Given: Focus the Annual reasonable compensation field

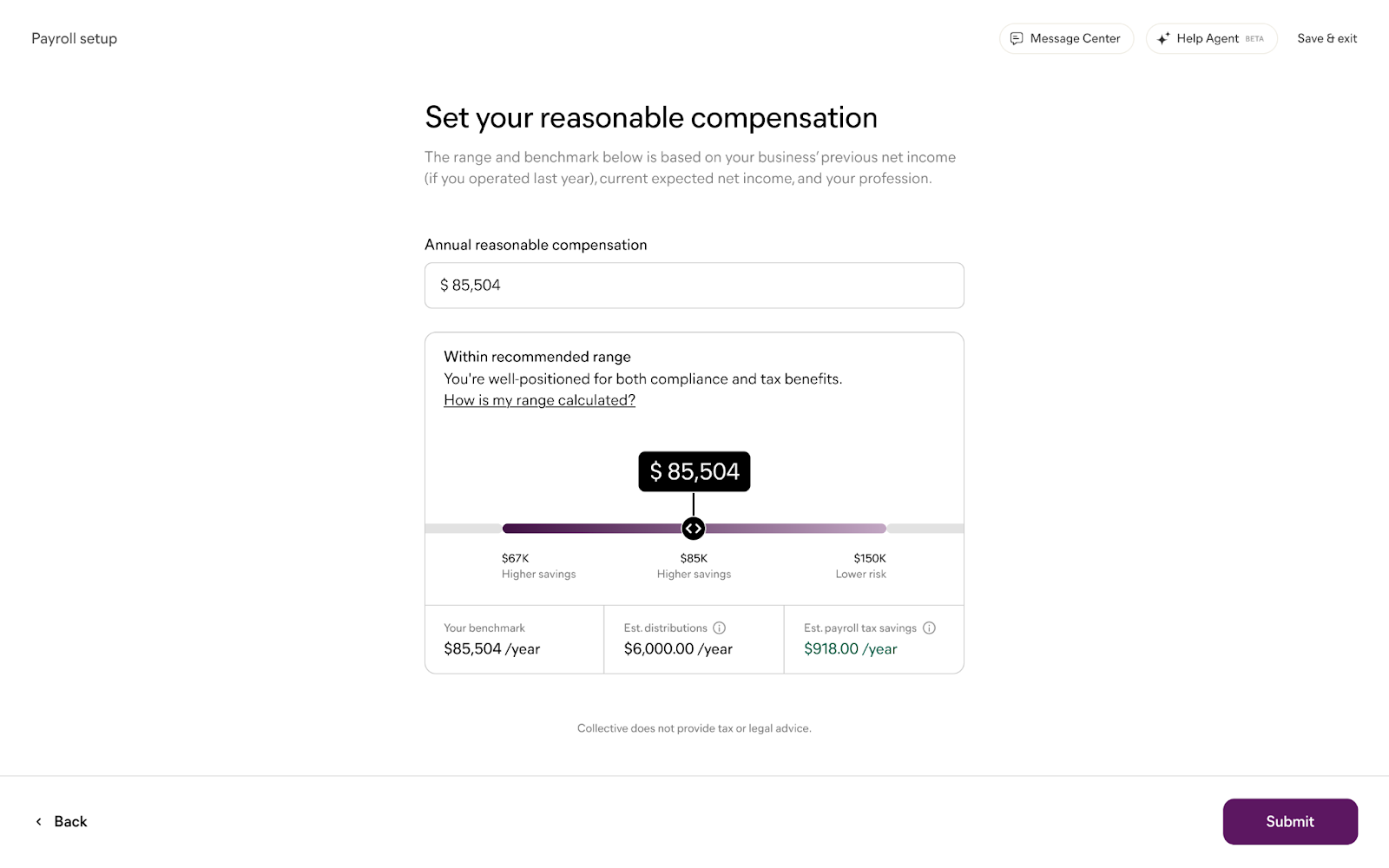Looking at the screenshot, I should point(694,286).
